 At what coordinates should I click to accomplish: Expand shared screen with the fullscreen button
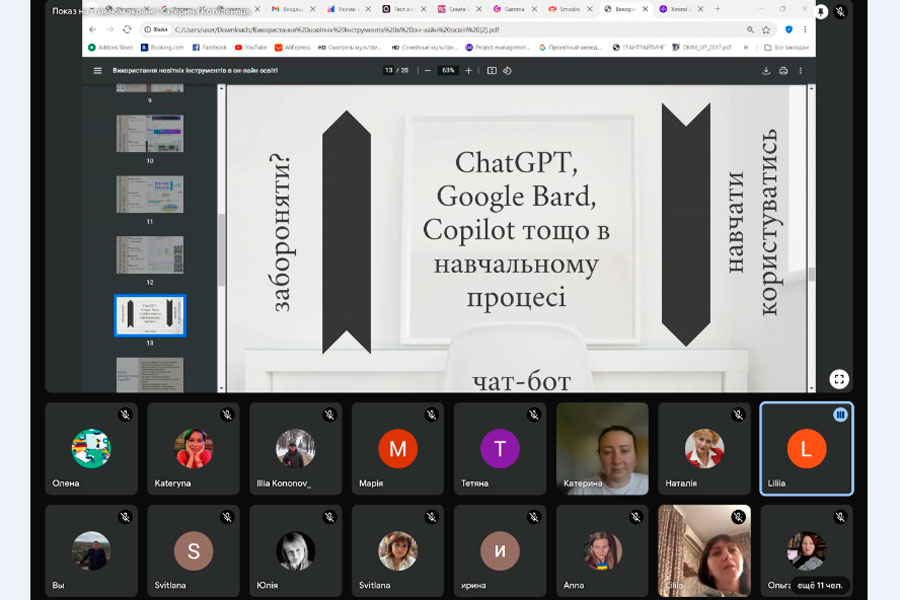[838, 379]
